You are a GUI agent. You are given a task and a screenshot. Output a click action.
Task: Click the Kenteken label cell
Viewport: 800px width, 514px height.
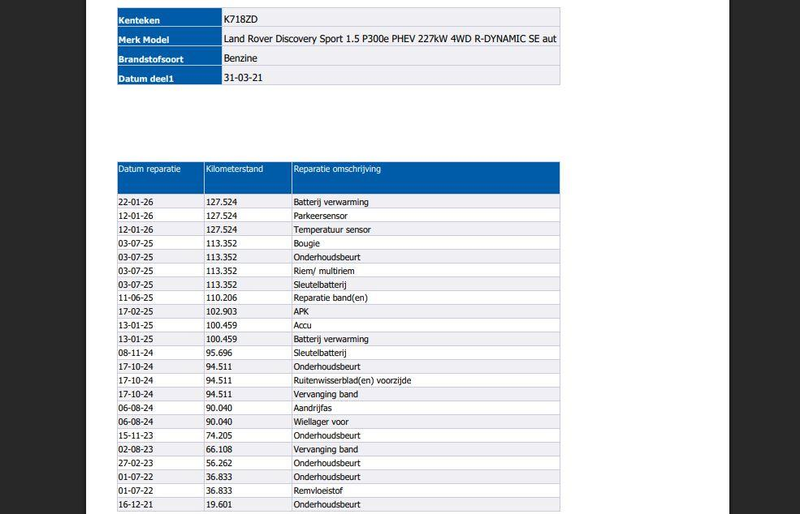pyautogui.click(x=169, y=17)
